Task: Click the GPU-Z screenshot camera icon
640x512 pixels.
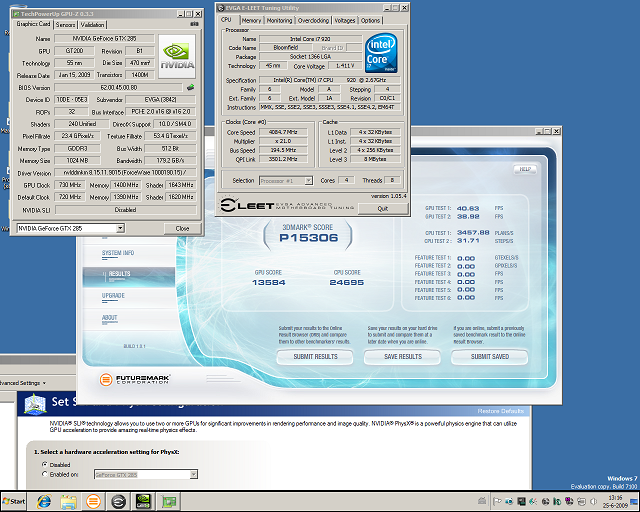Action: (x=194, y=24)
